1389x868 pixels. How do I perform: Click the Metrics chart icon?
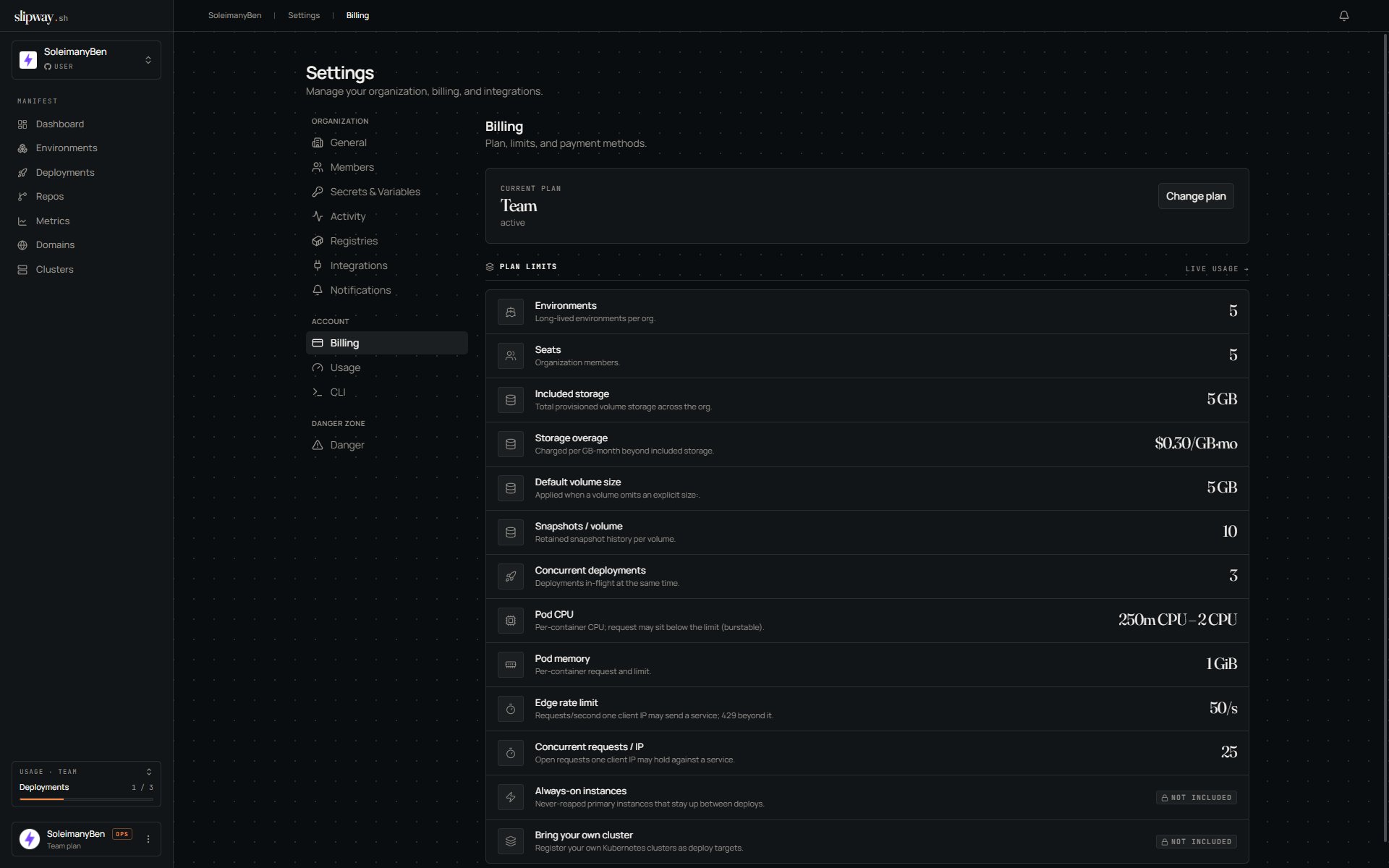[x=22, y=221]
